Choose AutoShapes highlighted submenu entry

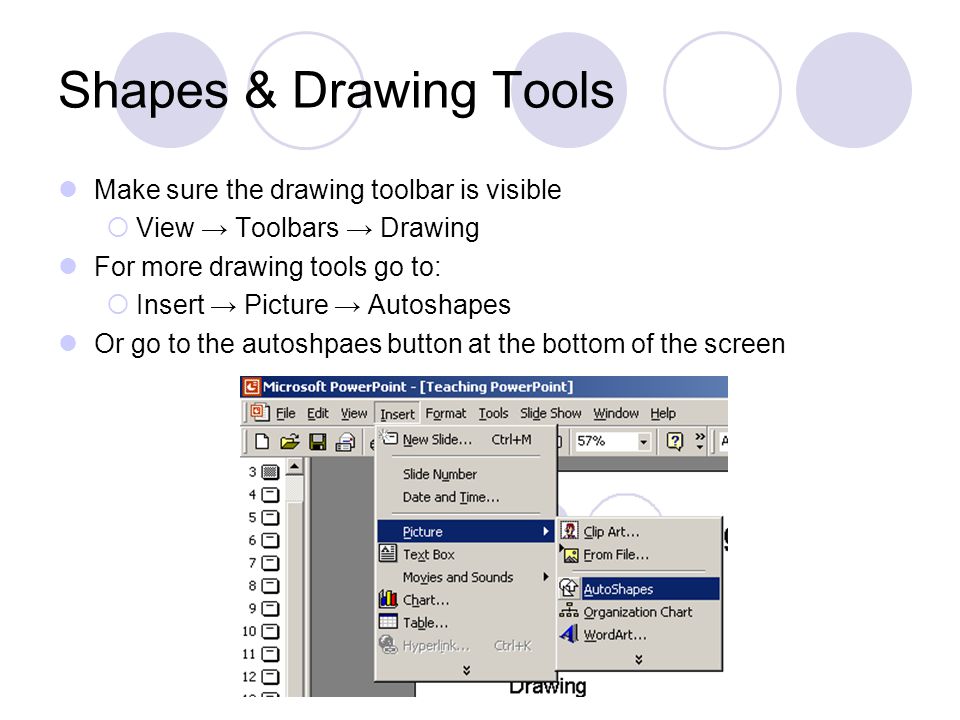click(639, 589)
